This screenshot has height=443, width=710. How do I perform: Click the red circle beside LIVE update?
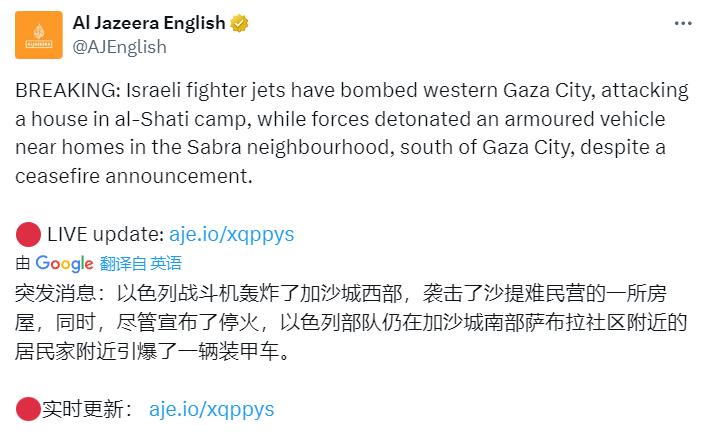[27, 236]
